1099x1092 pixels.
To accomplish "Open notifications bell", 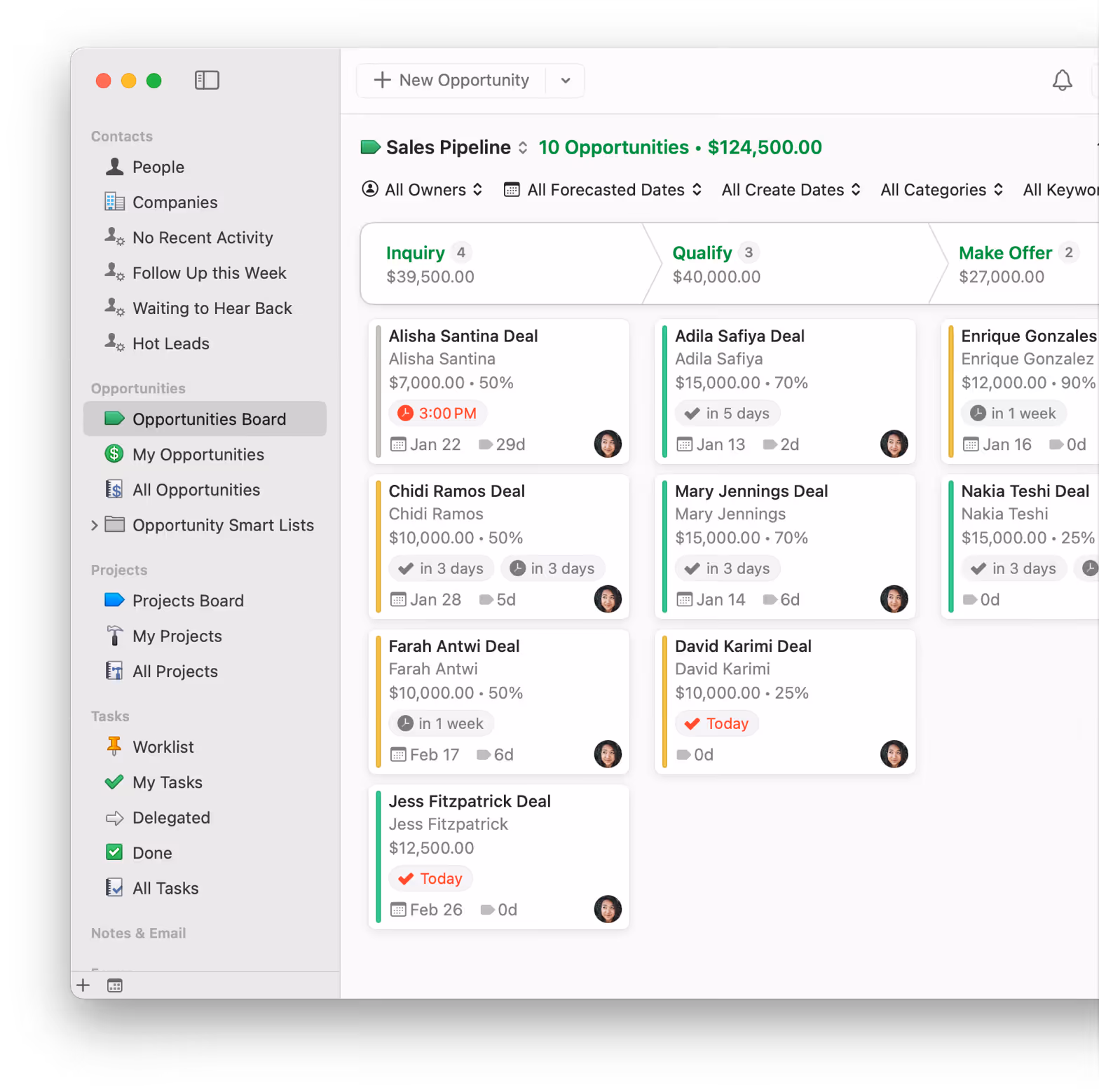I will 1062,80.
